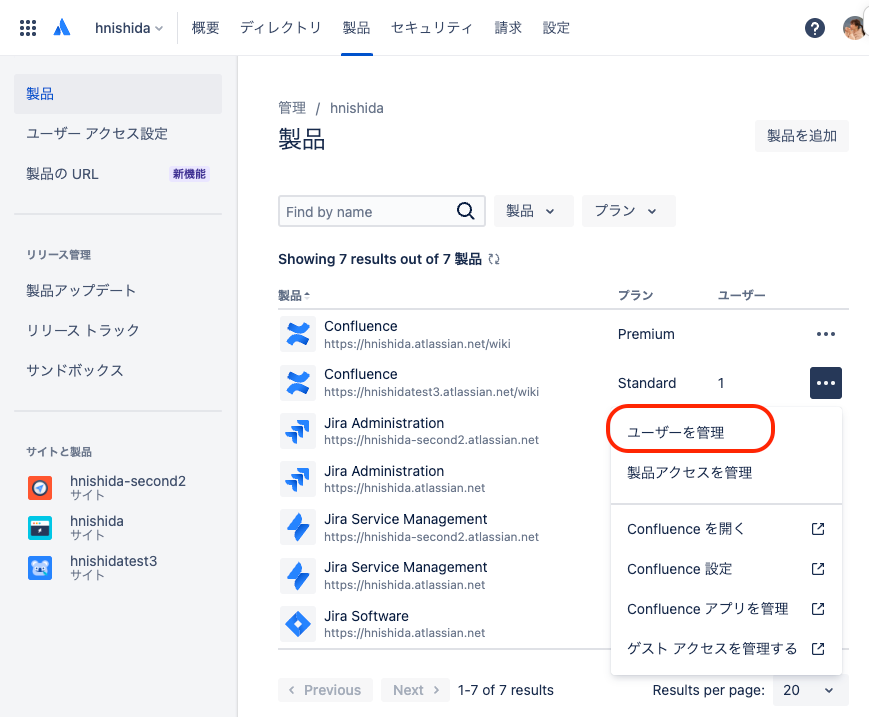The image size is (869, 717).
Task: Click the Atlassian logo icon
Action: click(x=62, y=28)
